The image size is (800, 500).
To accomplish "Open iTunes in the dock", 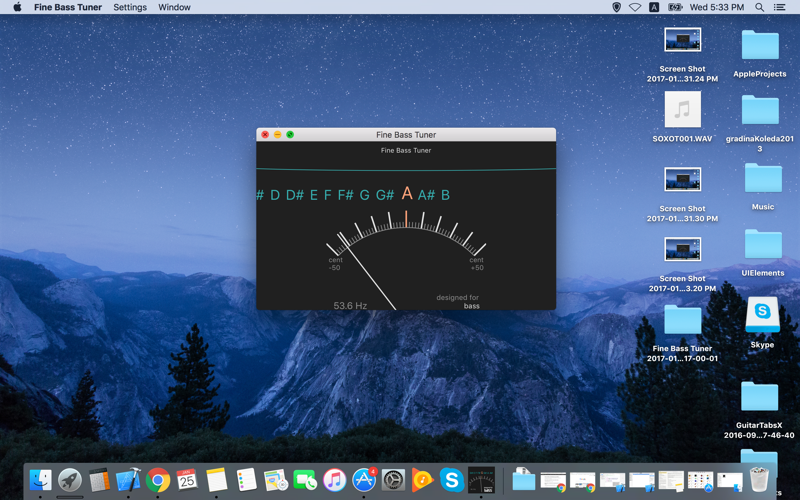I will tap(334, 480).
